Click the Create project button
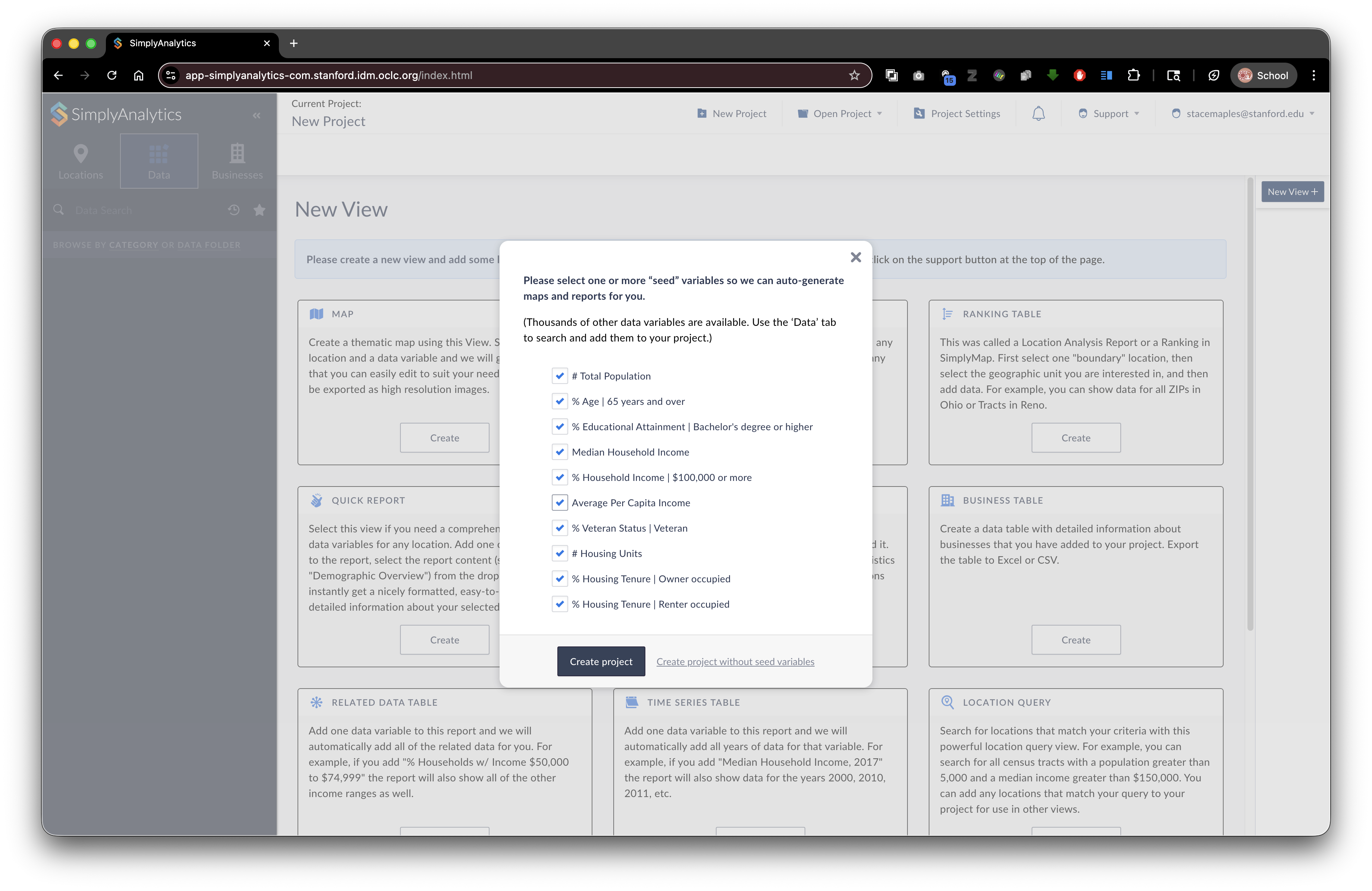 tap(601, 661)
